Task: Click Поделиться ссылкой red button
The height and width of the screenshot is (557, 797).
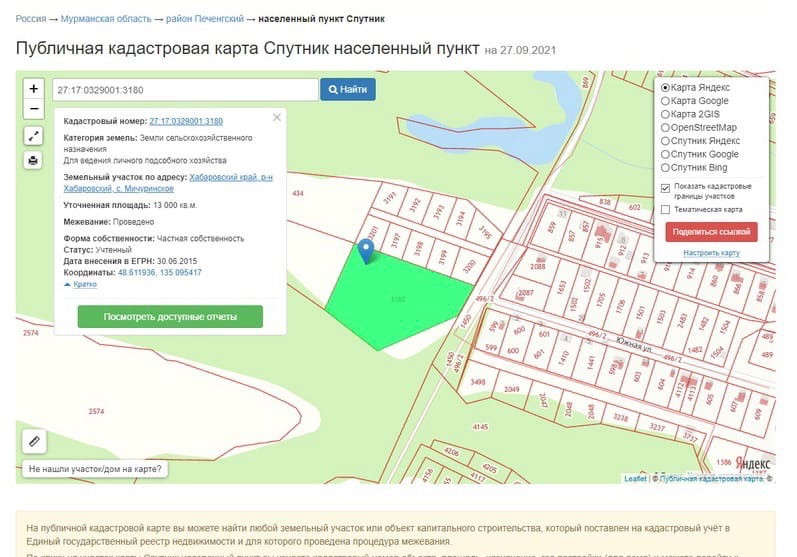Action: pyautogui.click(x=711, y=232)
